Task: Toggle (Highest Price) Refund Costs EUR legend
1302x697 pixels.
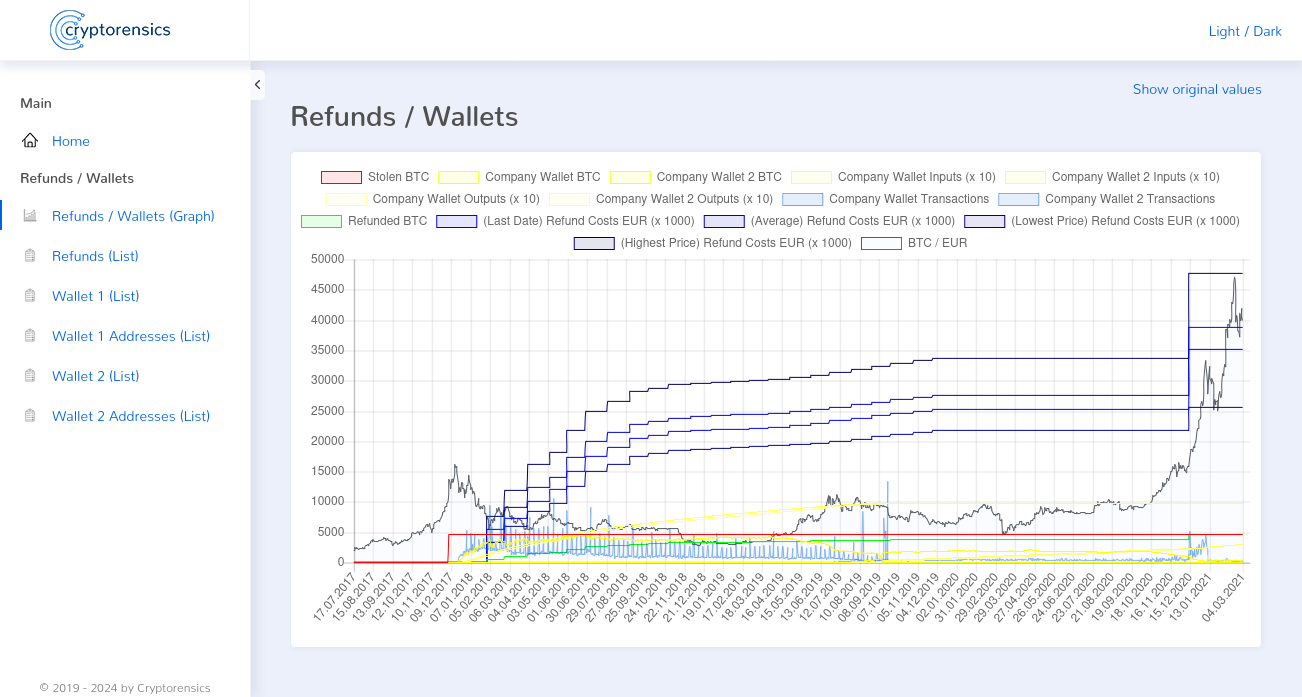Action: click(x=713, y=243)
